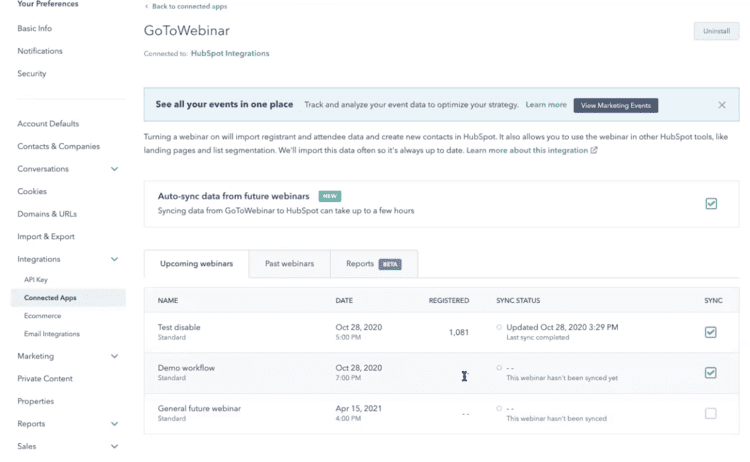
Task: Click the external link icon after 'this integration'
Action: pos(594,150)
